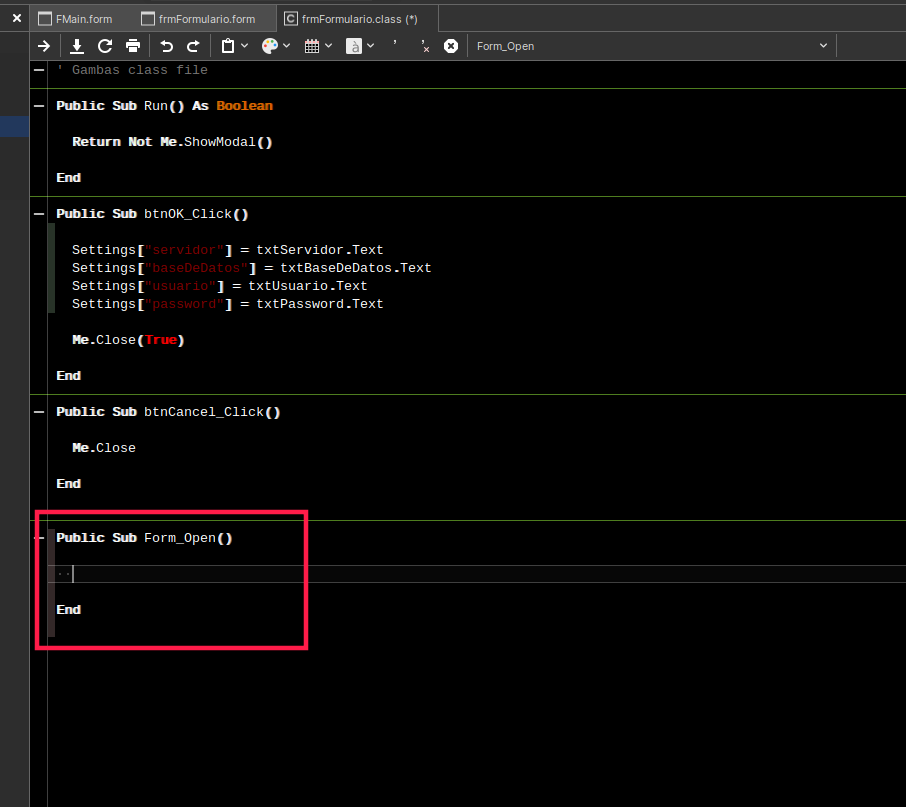The height and width of the screenshot is (807, 906).
Task: Redo the last undone edit
Action: click(193, 46)
